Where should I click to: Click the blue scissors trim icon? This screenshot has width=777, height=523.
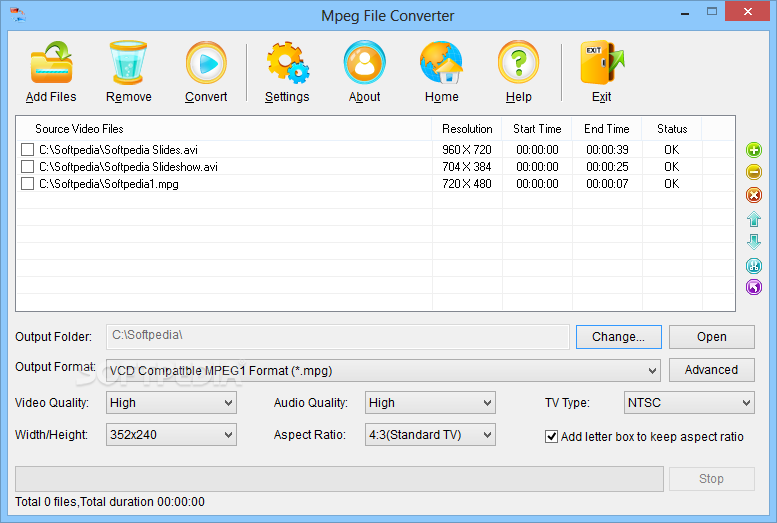point(754,266)
